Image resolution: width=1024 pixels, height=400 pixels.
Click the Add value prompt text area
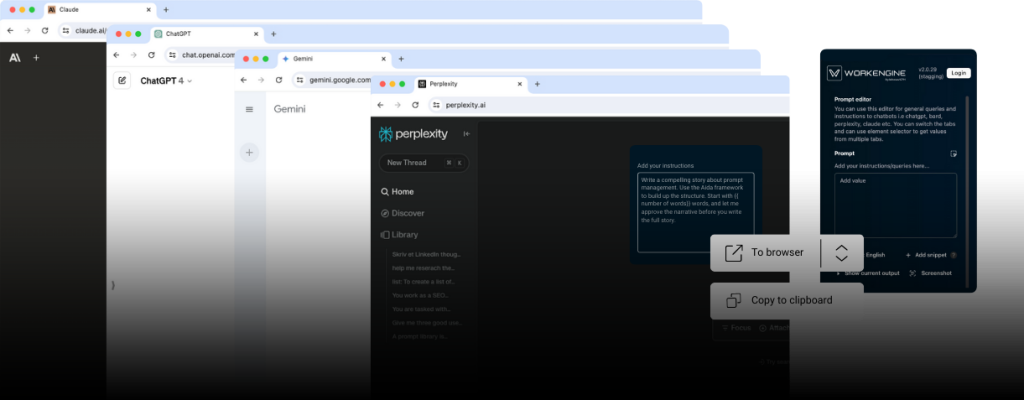coord(895,205)
